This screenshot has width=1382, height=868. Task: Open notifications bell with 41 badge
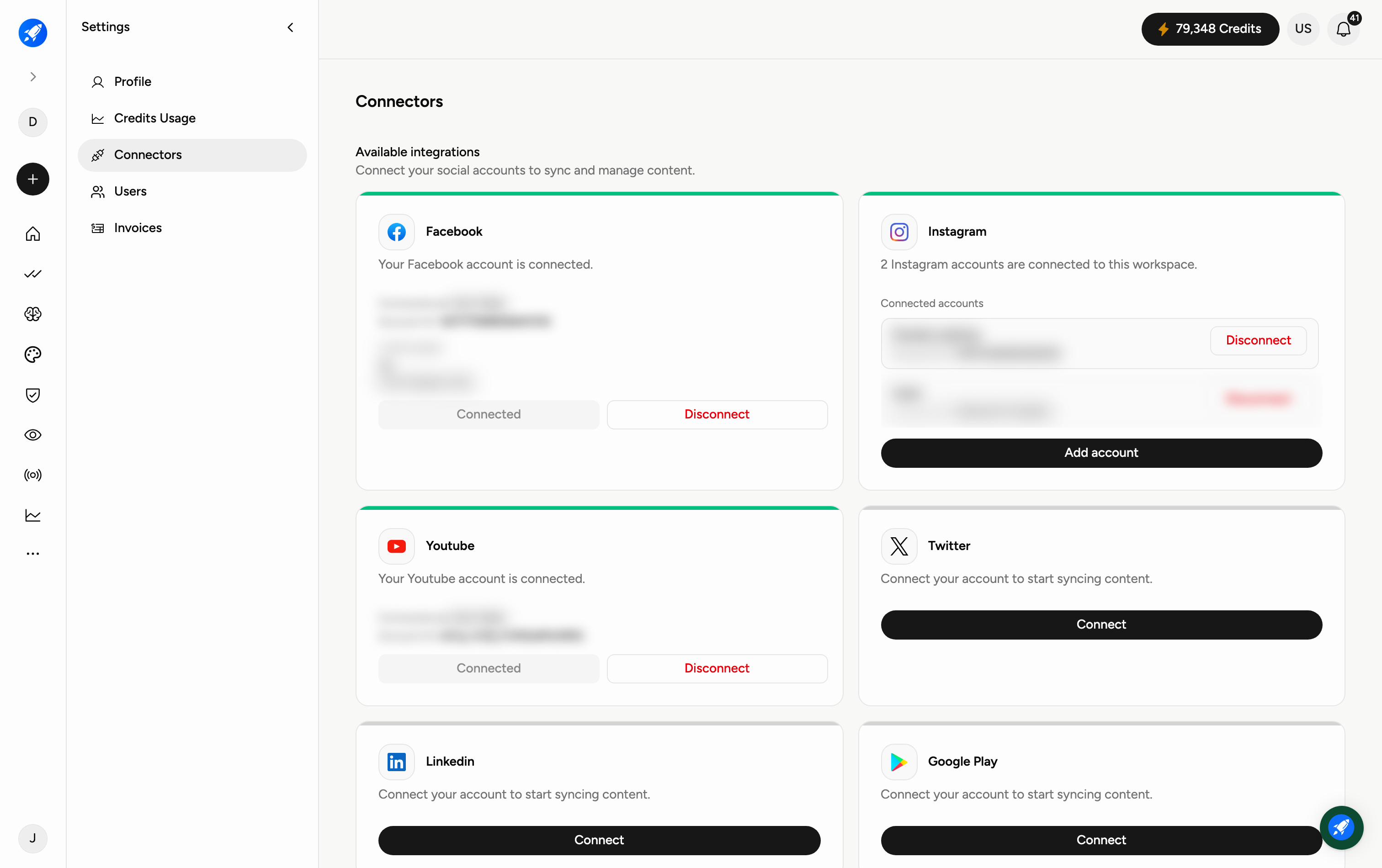click(1344, 29)
